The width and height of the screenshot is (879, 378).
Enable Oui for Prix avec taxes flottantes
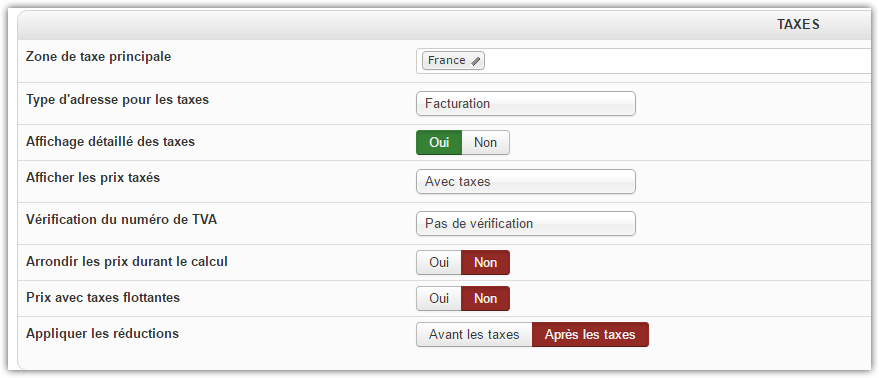click(439, 298)
